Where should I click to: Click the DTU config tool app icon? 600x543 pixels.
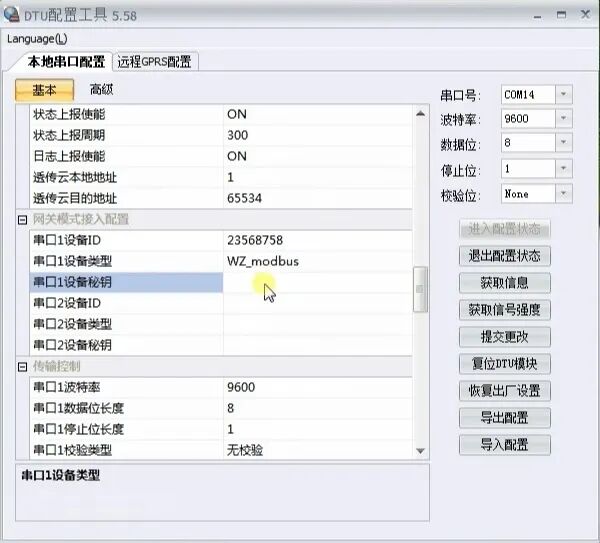11,15
